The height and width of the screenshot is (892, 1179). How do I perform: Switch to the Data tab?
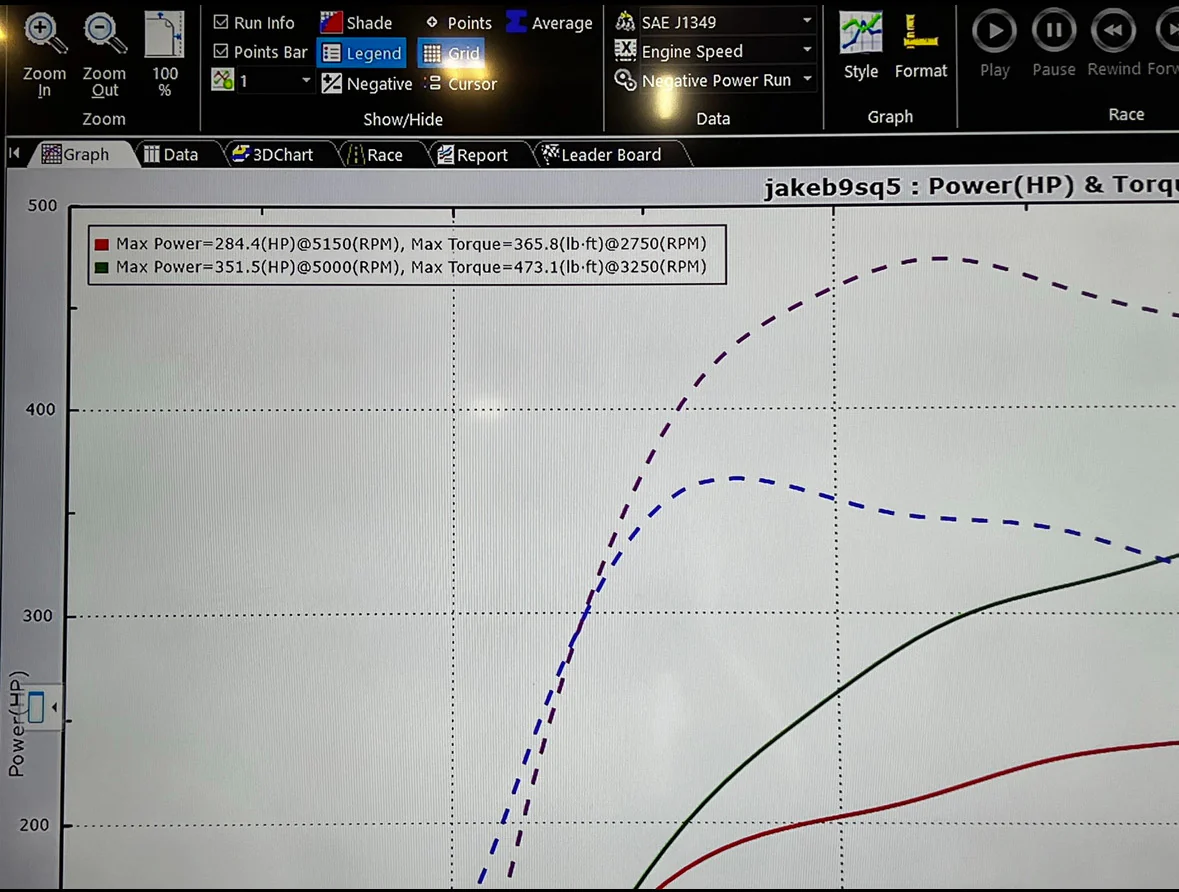(170, 155)
